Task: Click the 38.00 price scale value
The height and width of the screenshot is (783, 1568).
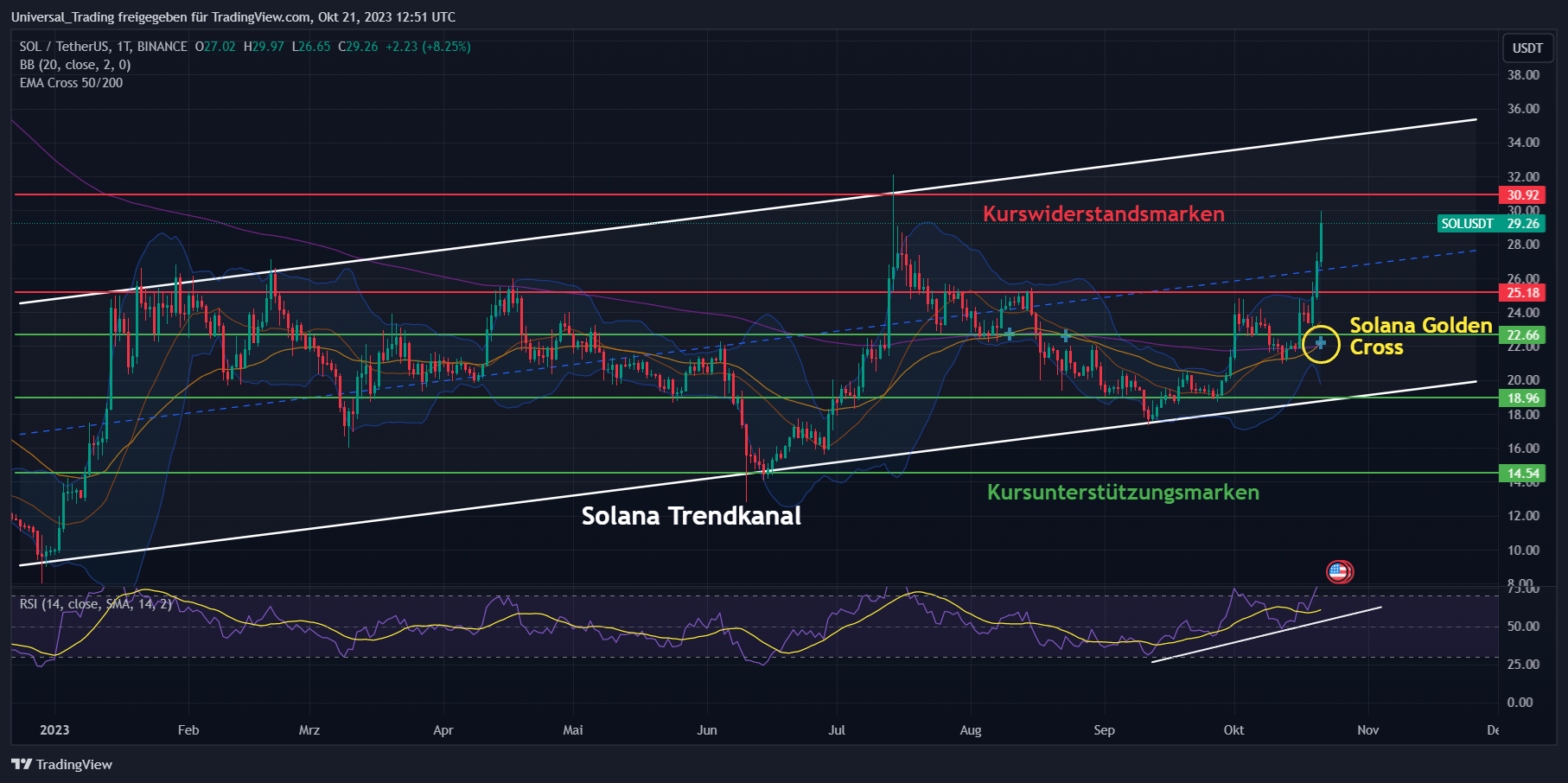Action: [x=1523, y=75]
